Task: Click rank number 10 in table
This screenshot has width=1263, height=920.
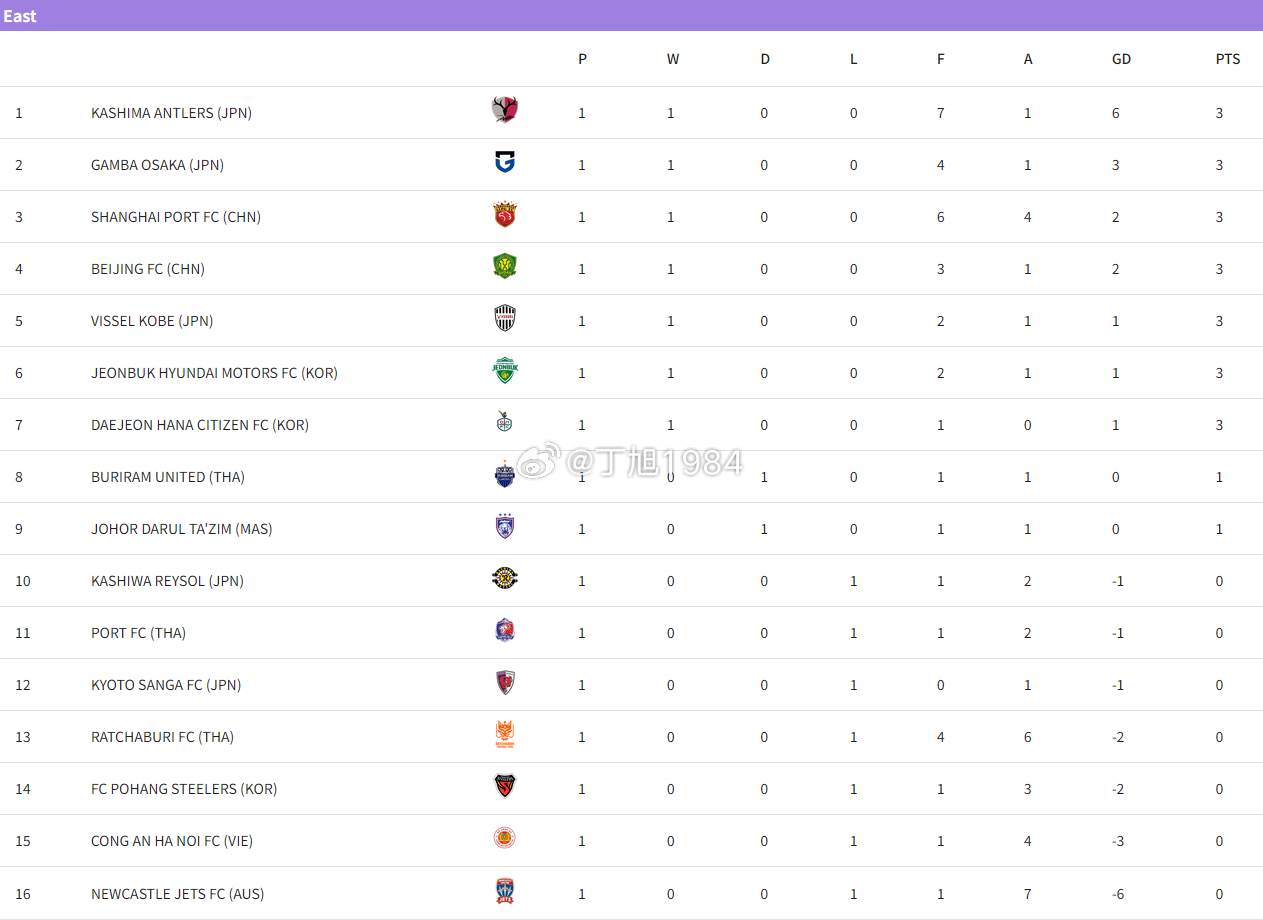Action: pos(23,581)
